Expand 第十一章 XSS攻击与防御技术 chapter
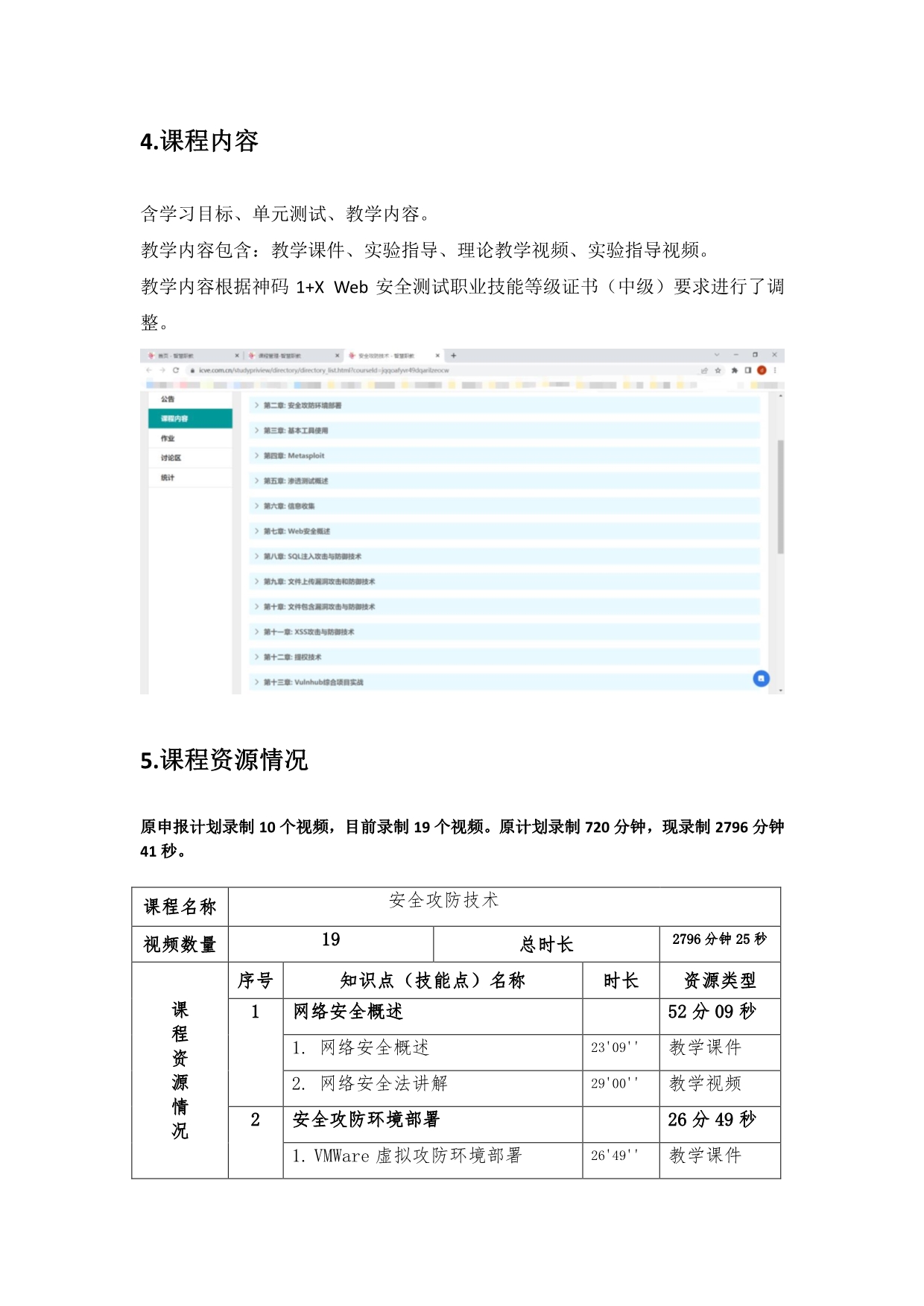The height and width of the screenshot is (1306, 924). pos(308,632)
